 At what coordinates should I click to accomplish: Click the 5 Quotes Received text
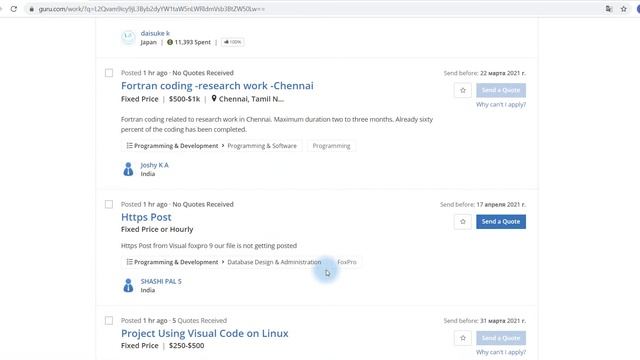tap(200, 320)
